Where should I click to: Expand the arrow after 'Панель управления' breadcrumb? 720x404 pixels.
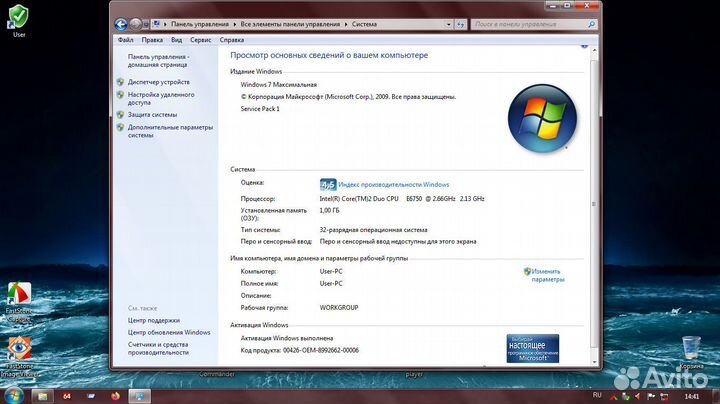point(235,24)
